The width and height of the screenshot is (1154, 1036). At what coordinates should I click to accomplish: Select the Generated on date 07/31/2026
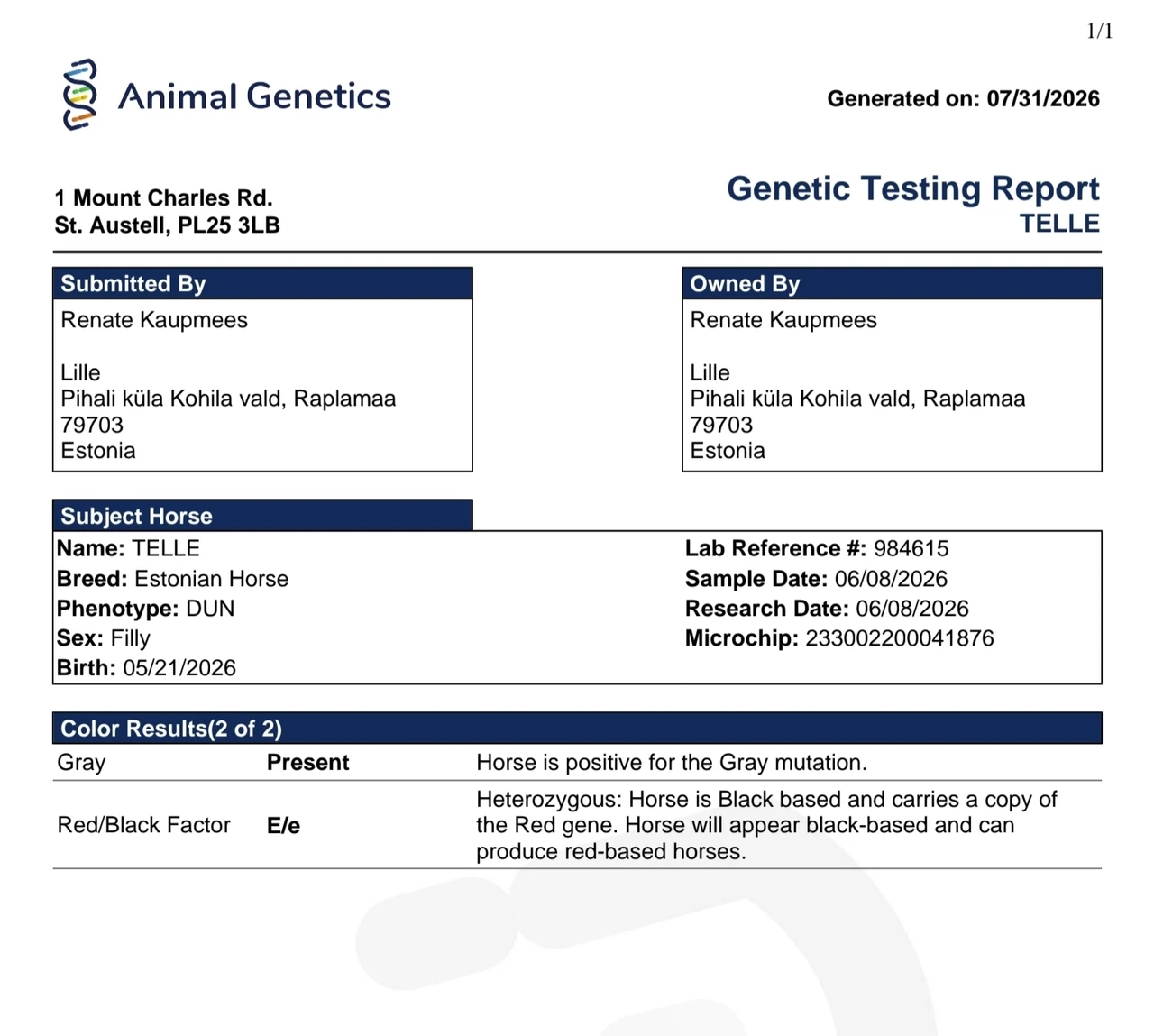(1043, 98)
